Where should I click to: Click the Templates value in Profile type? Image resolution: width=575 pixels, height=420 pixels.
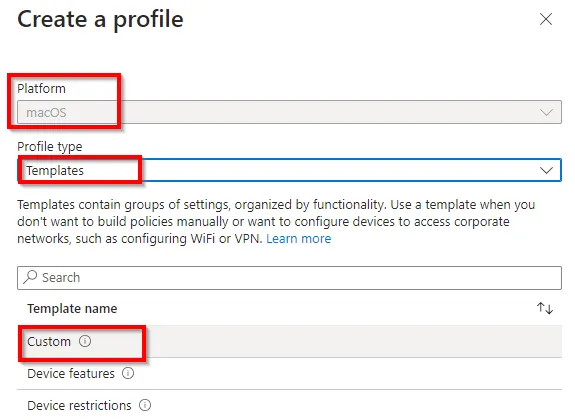click(x=55, y=170)
